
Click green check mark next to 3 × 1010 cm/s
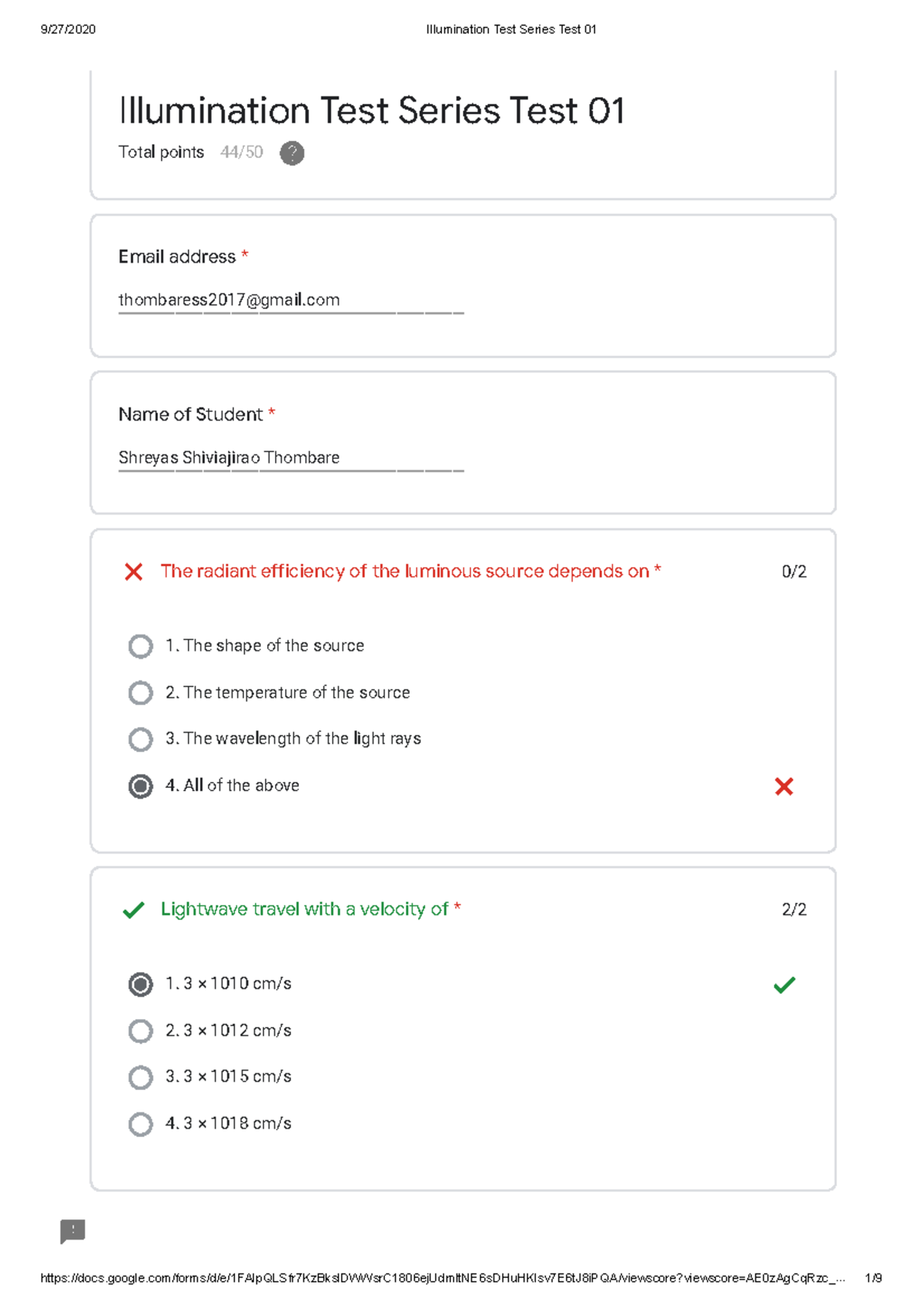click(784, 984)
